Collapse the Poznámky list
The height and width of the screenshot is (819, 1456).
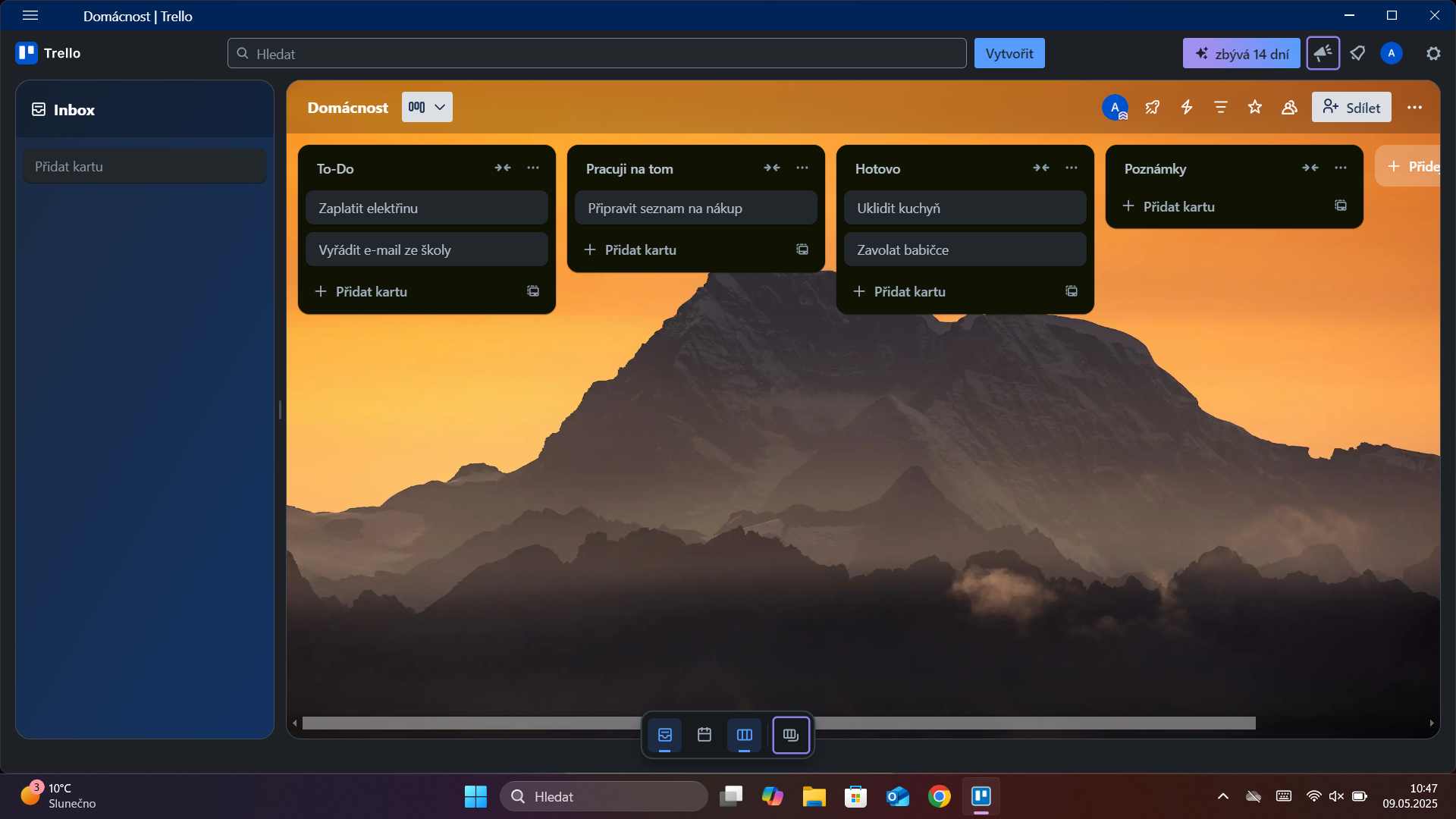tap(1310, 168)
